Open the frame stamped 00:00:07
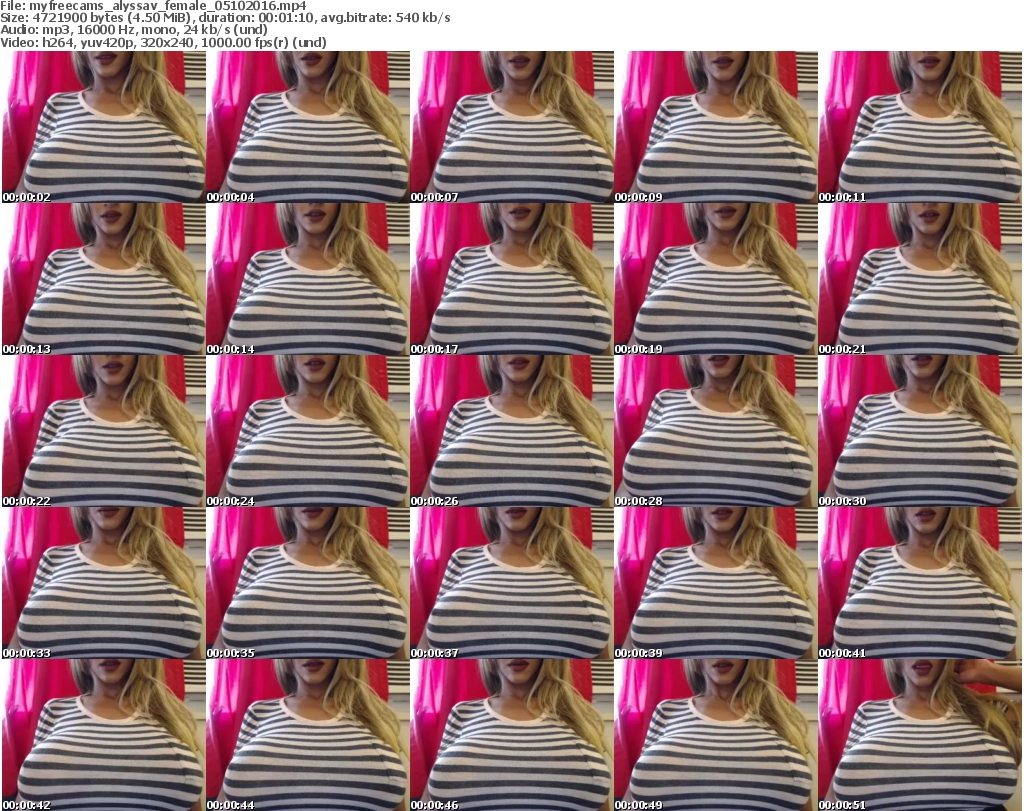 coord(512,127)
